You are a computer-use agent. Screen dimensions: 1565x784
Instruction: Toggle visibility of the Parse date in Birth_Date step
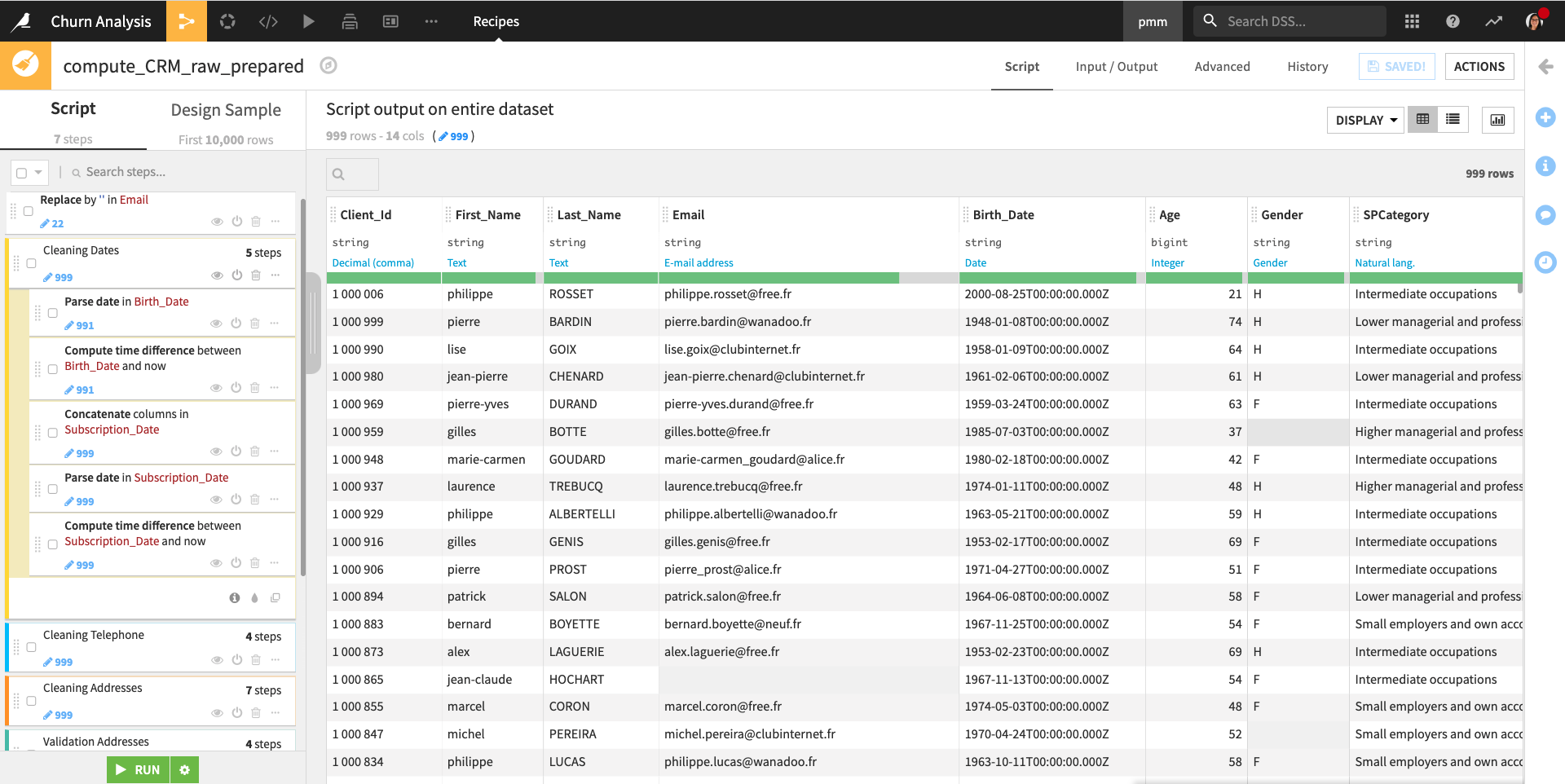(x=216, y=323)
